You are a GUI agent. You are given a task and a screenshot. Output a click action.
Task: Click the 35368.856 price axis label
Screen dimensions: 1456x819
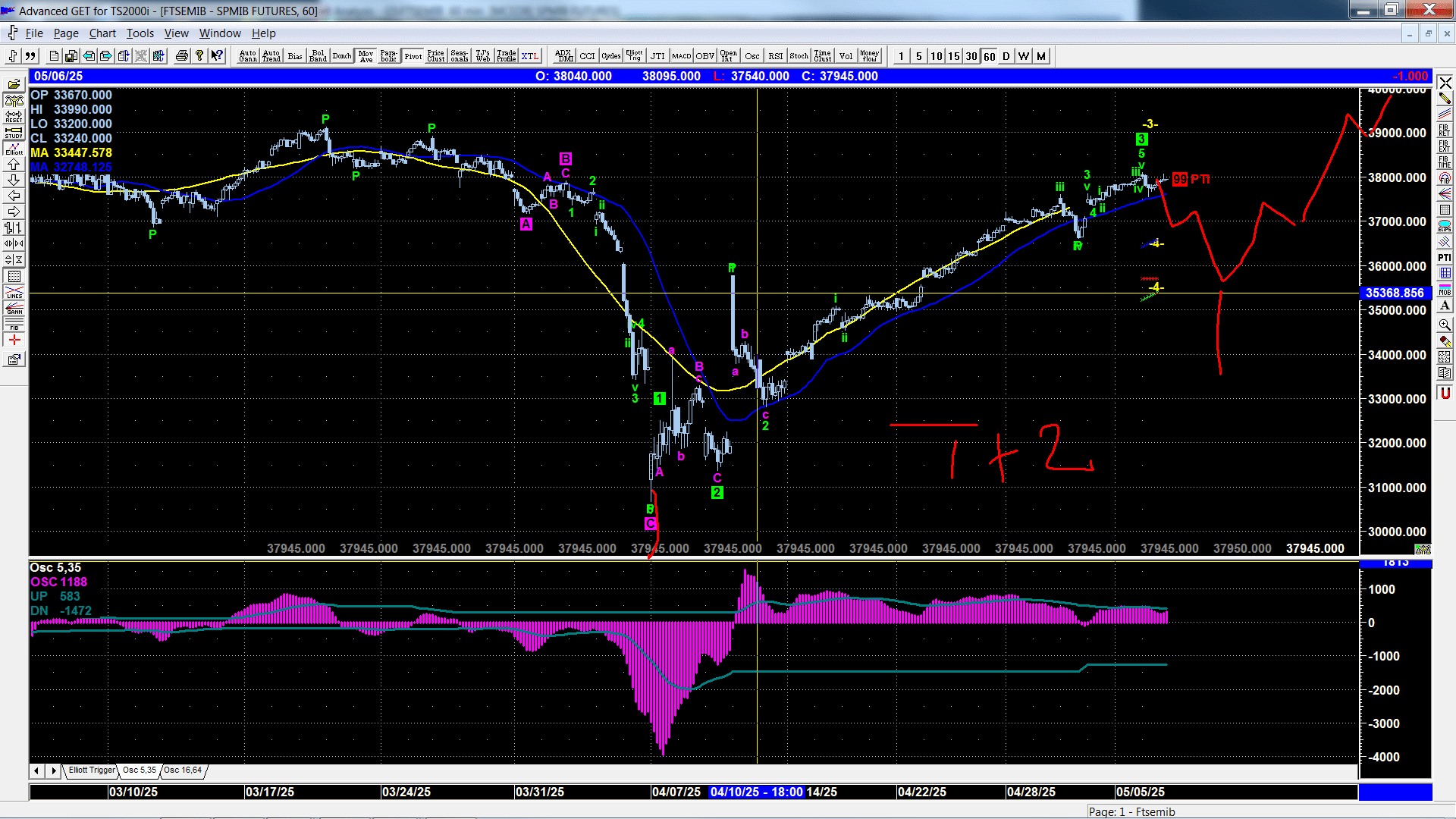coord(1395,293)
